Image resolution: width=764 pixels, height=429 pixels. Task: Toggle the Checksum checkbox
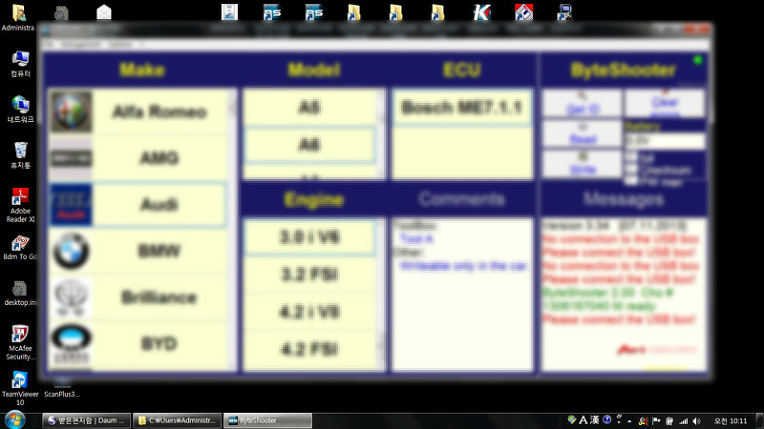coord(631,169)
